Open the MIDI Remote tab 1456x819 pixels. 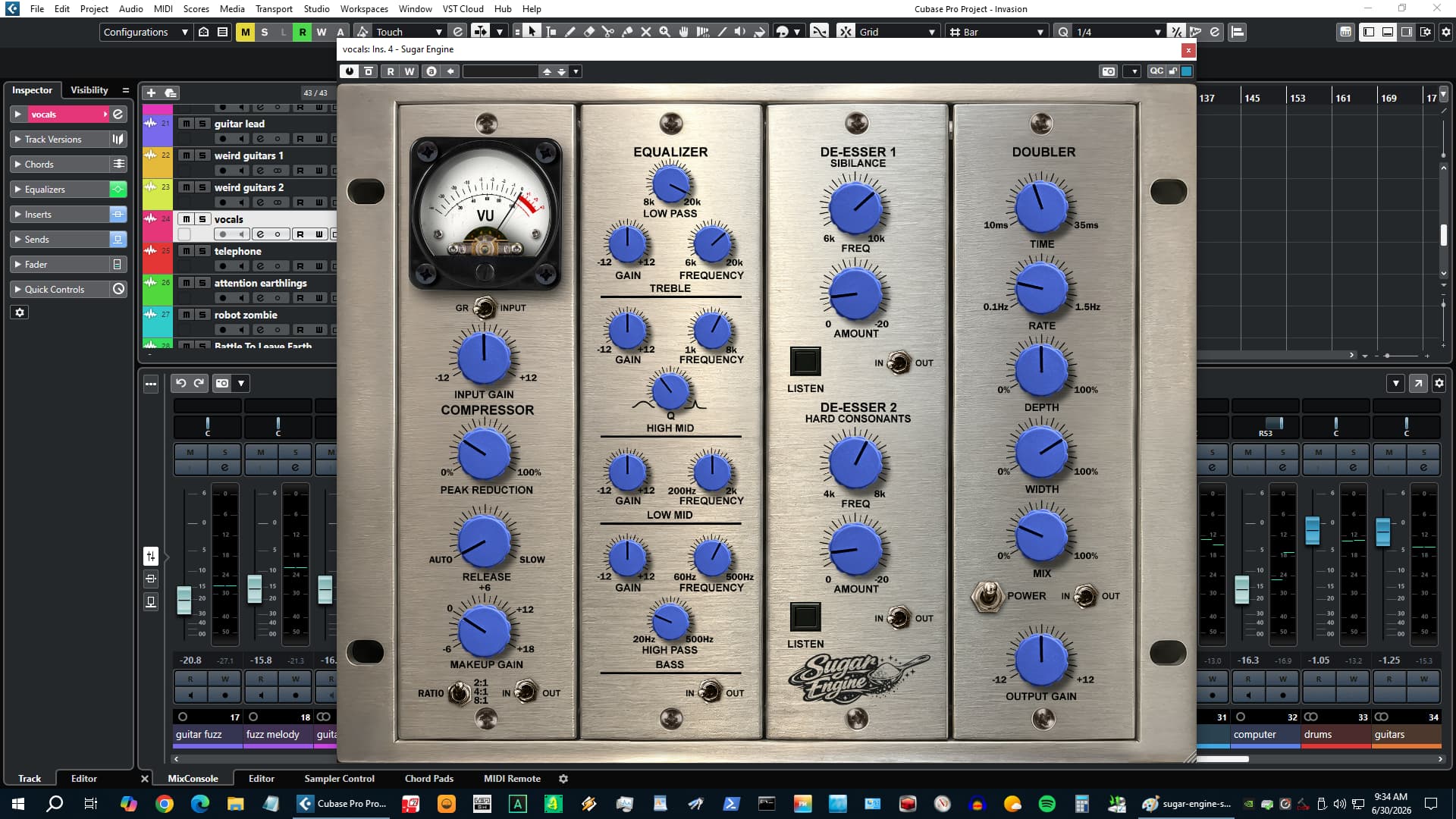point(512,779)
